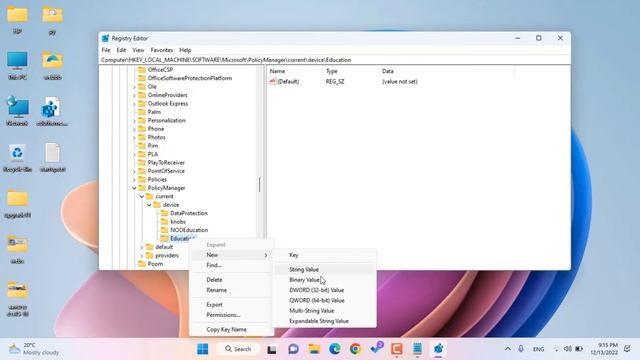Open File Explorer from taskbar
Screen dimensions: 640x360
point(314,349)
